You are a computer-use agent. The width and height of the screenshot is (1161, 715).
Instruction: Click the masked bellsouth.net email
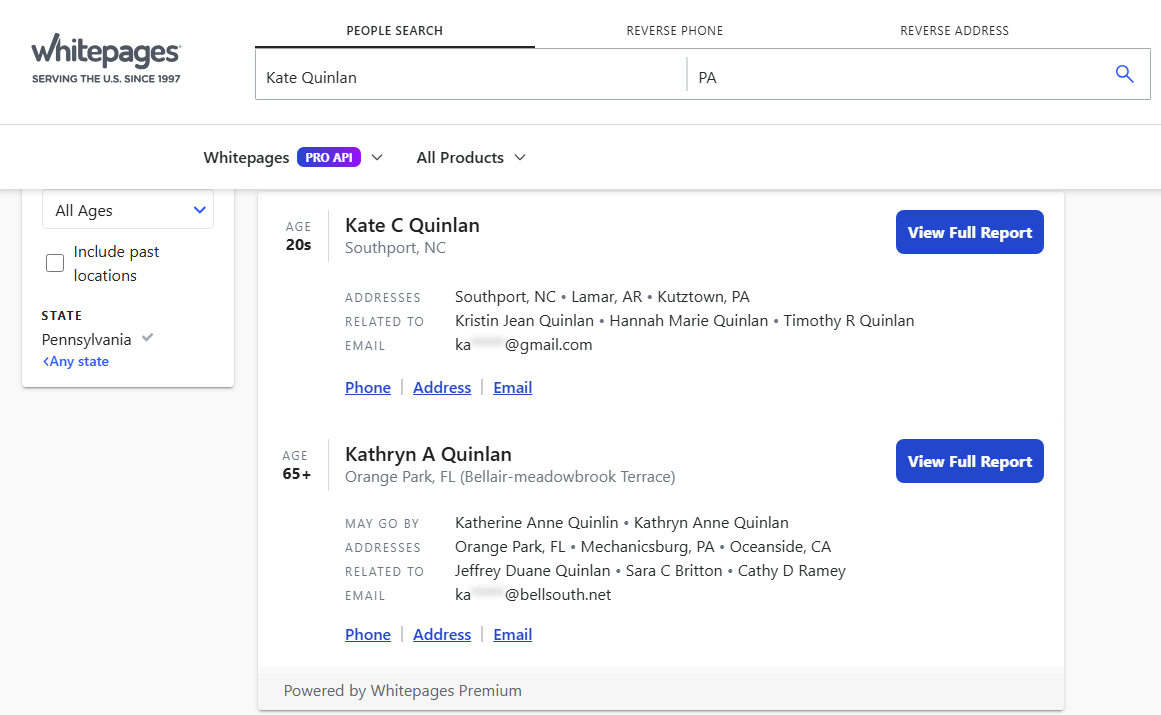click(533, 595)
